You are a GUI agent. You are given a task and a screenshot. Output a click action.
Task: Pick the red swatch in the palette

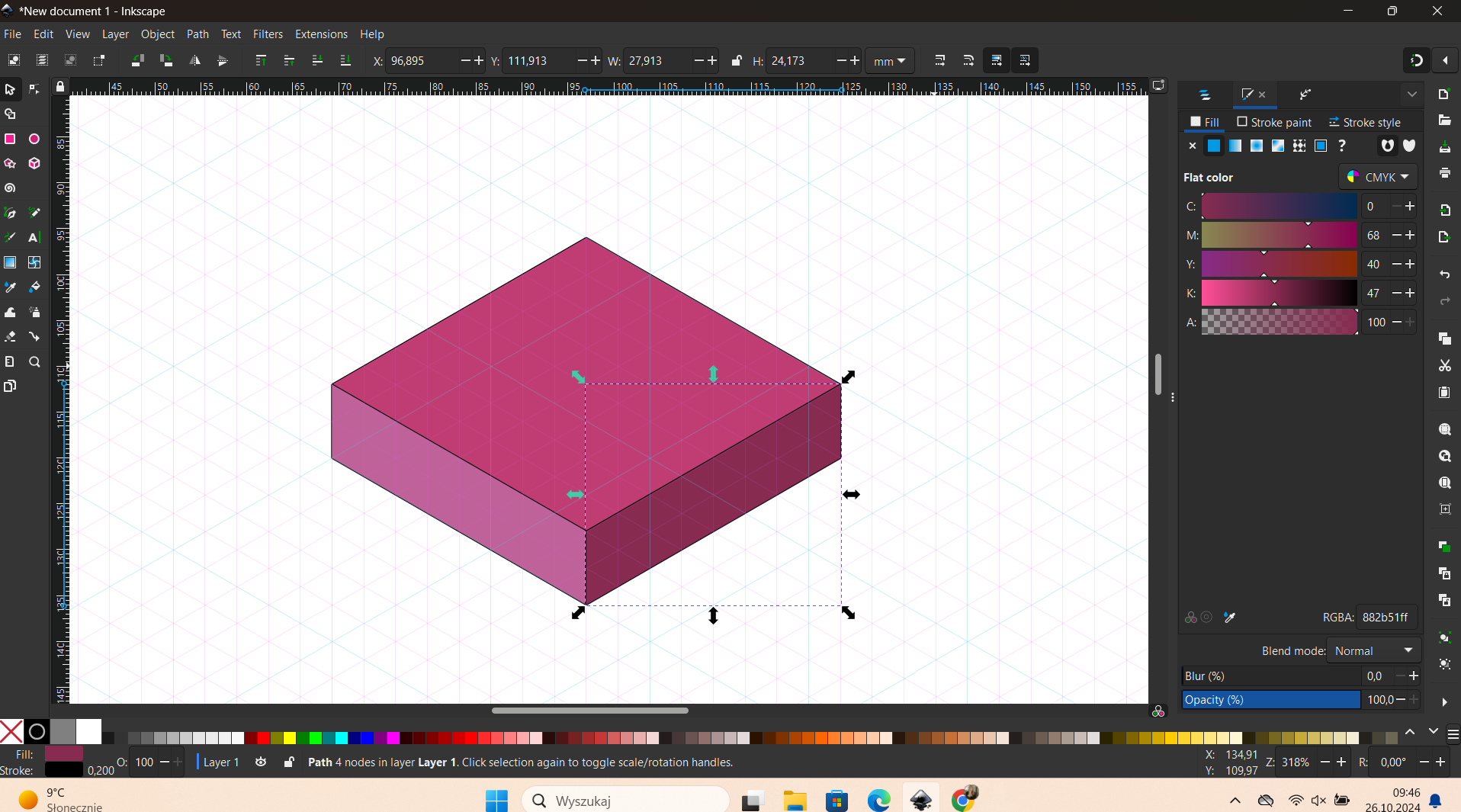click(x=263, y=737)
